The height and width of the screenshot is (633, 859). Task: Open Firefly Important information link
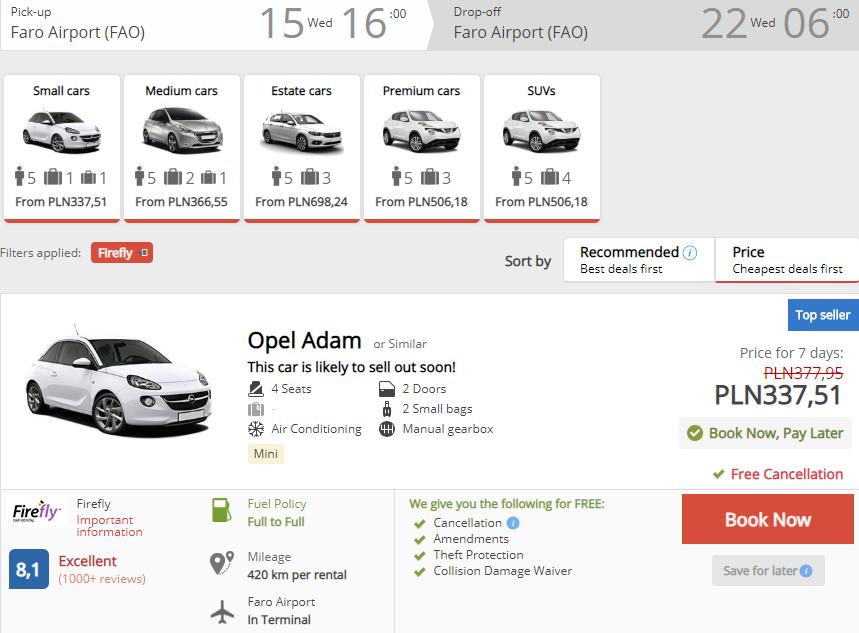tap(109, 526)
